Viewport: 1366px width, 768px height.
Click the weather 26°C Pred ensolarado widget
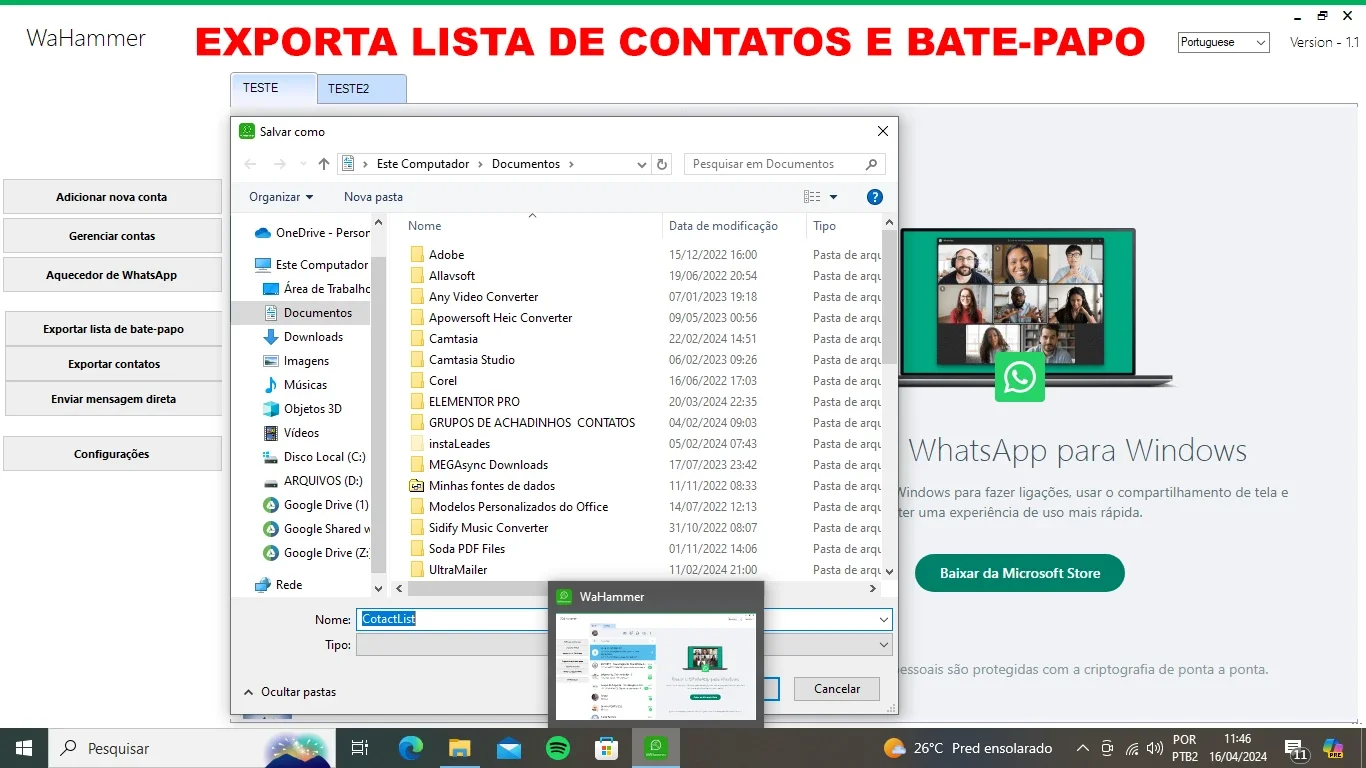[x=968, y=748]
